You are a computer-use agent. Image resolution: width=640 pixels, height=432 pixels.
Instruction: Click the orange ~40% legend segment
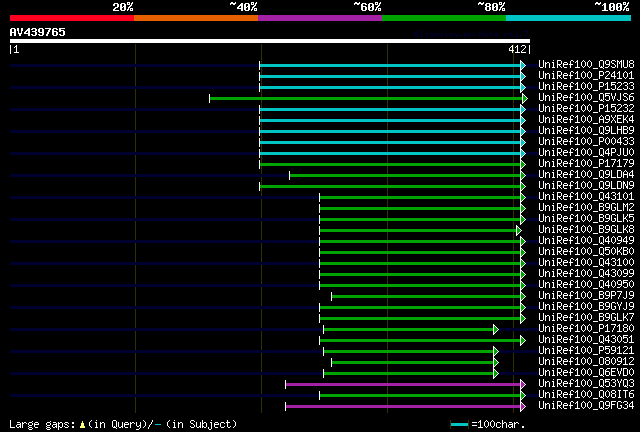[196, 18]
